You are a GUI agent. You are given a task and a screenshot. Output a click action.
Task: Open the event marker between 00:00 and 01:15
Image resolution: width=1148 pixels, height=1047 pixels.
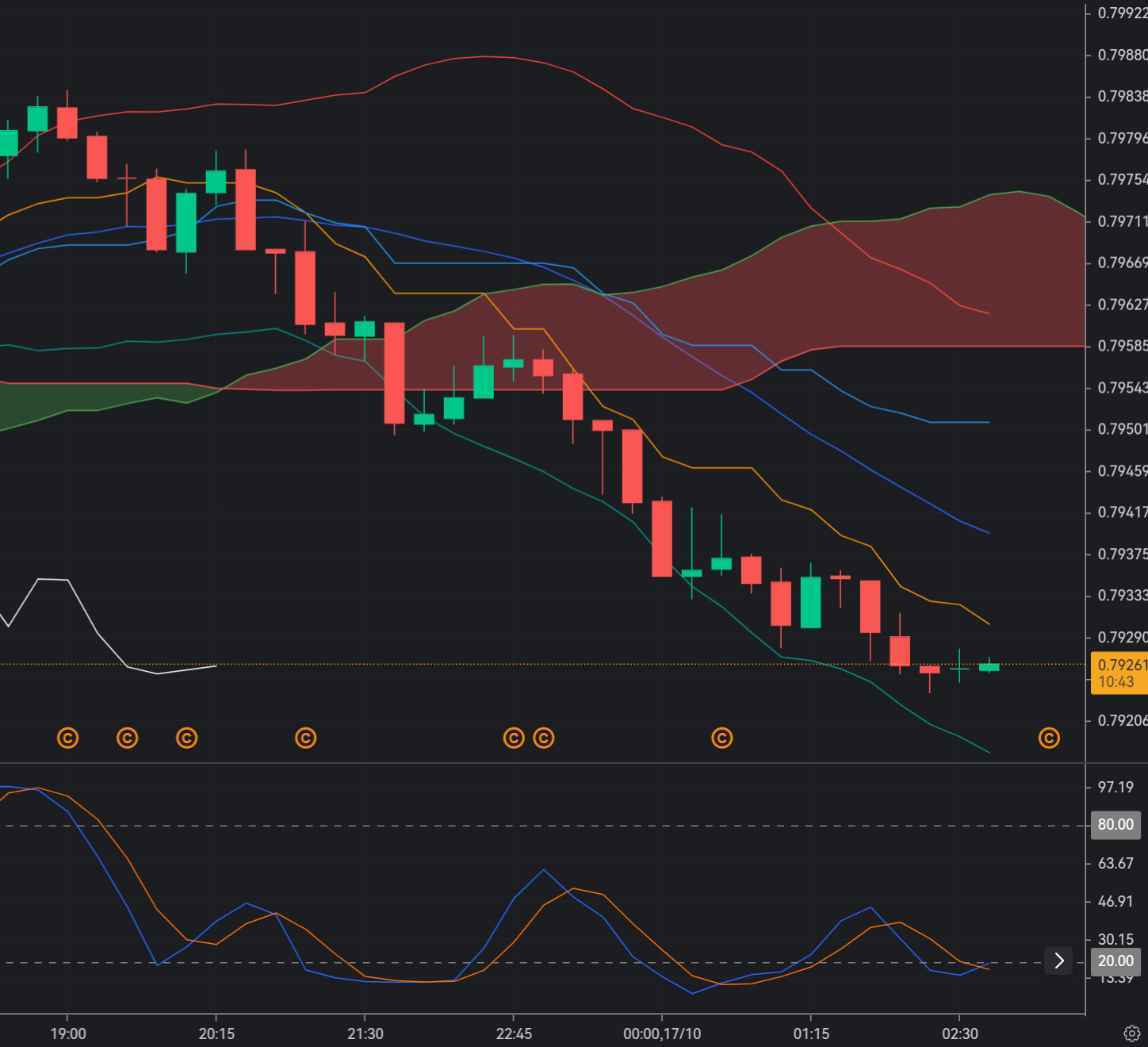tap(721, 738)
